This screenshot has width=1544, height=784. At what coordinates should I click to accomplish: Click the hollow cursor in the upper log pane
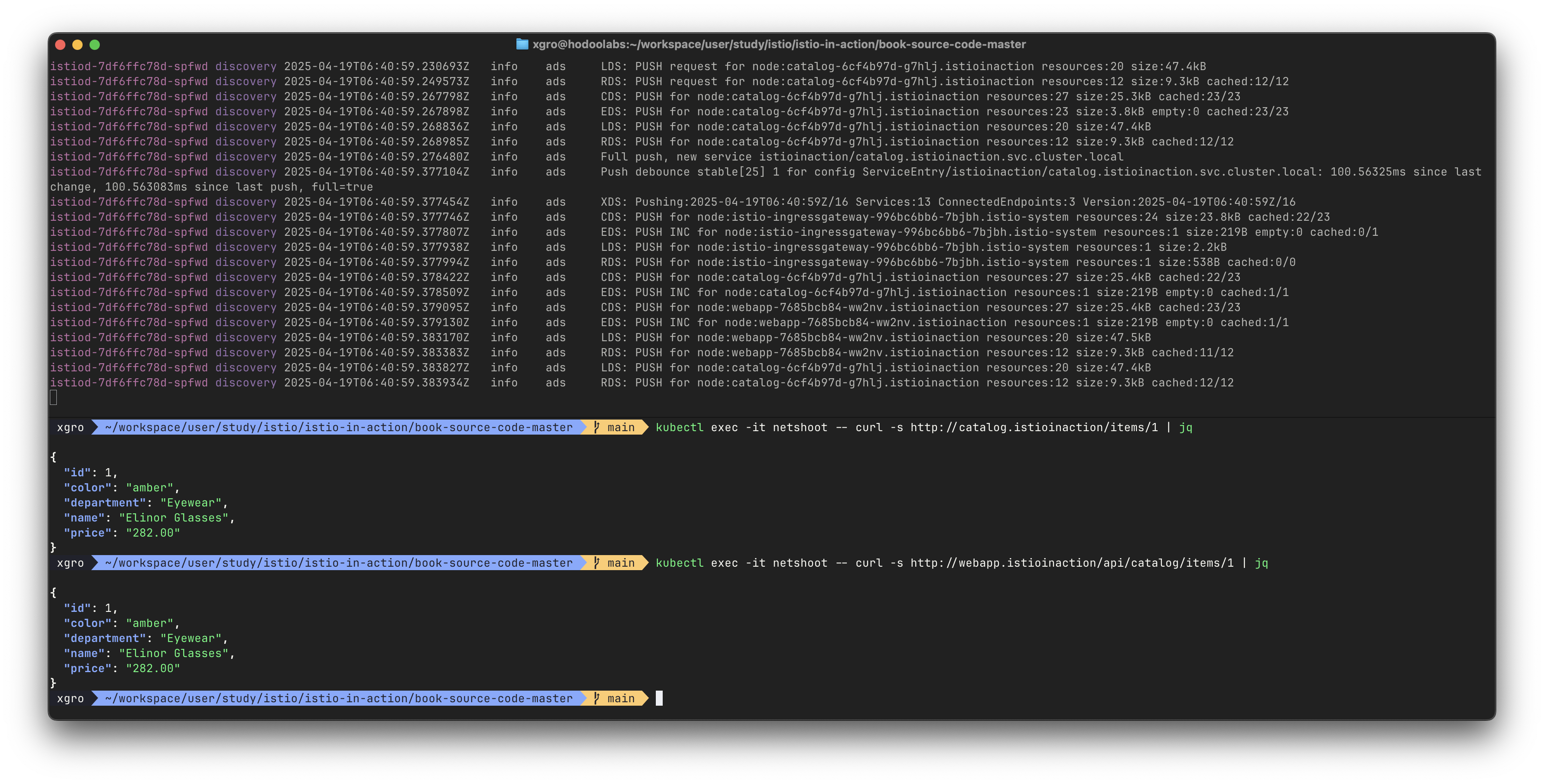[53, 398]
